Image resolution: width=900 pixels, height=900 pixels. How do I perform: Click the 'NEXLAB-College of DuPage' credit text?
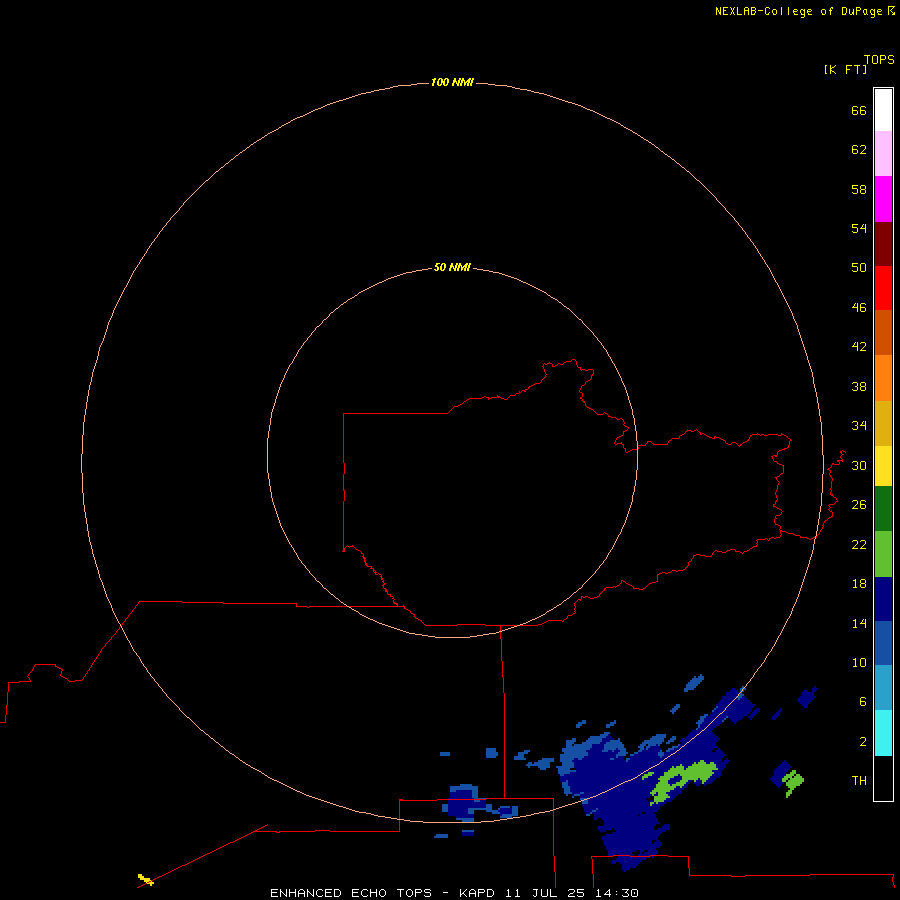coord(798,11)
